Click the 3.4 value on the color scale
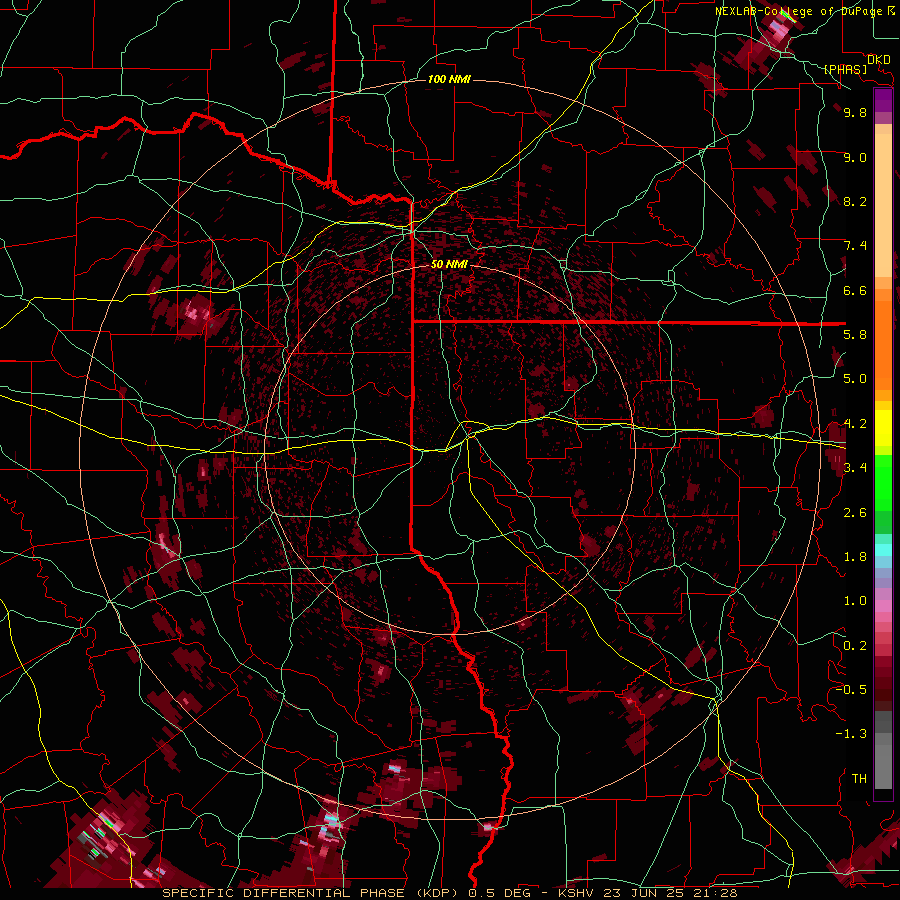The height and width of the screenshot is (900, 900). tap(855, 468)
